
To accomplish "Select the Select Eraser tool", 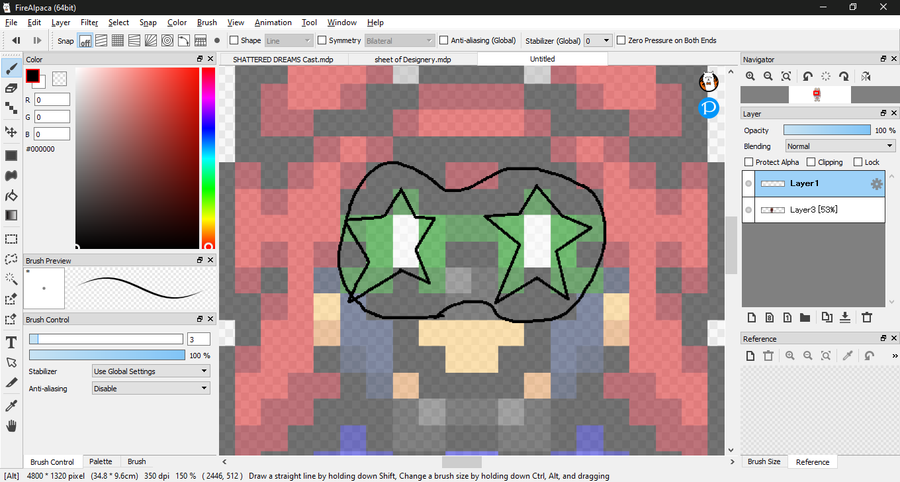I will click(x=11, y=319).
